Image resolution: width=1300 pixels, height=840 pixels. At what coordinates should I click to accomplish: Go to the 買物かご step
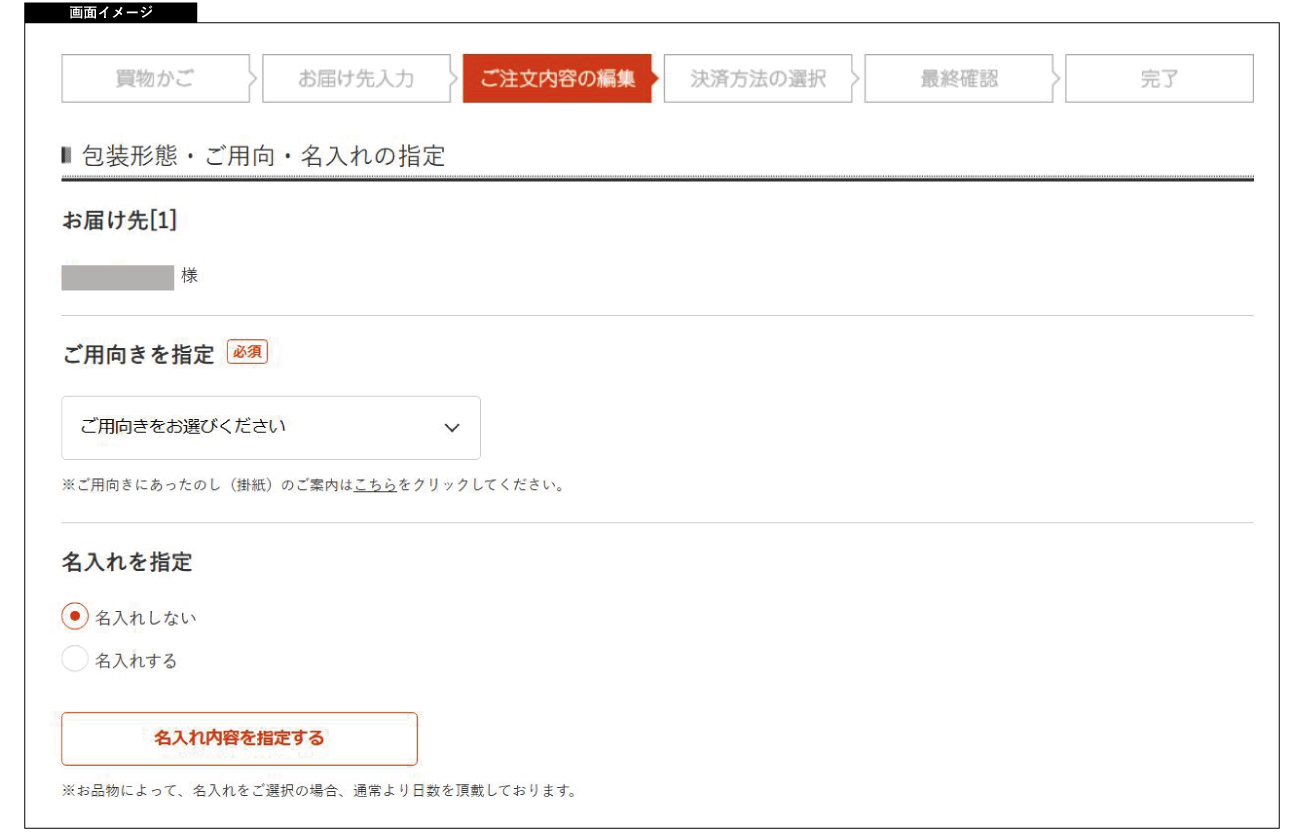(x=155, y=79)
